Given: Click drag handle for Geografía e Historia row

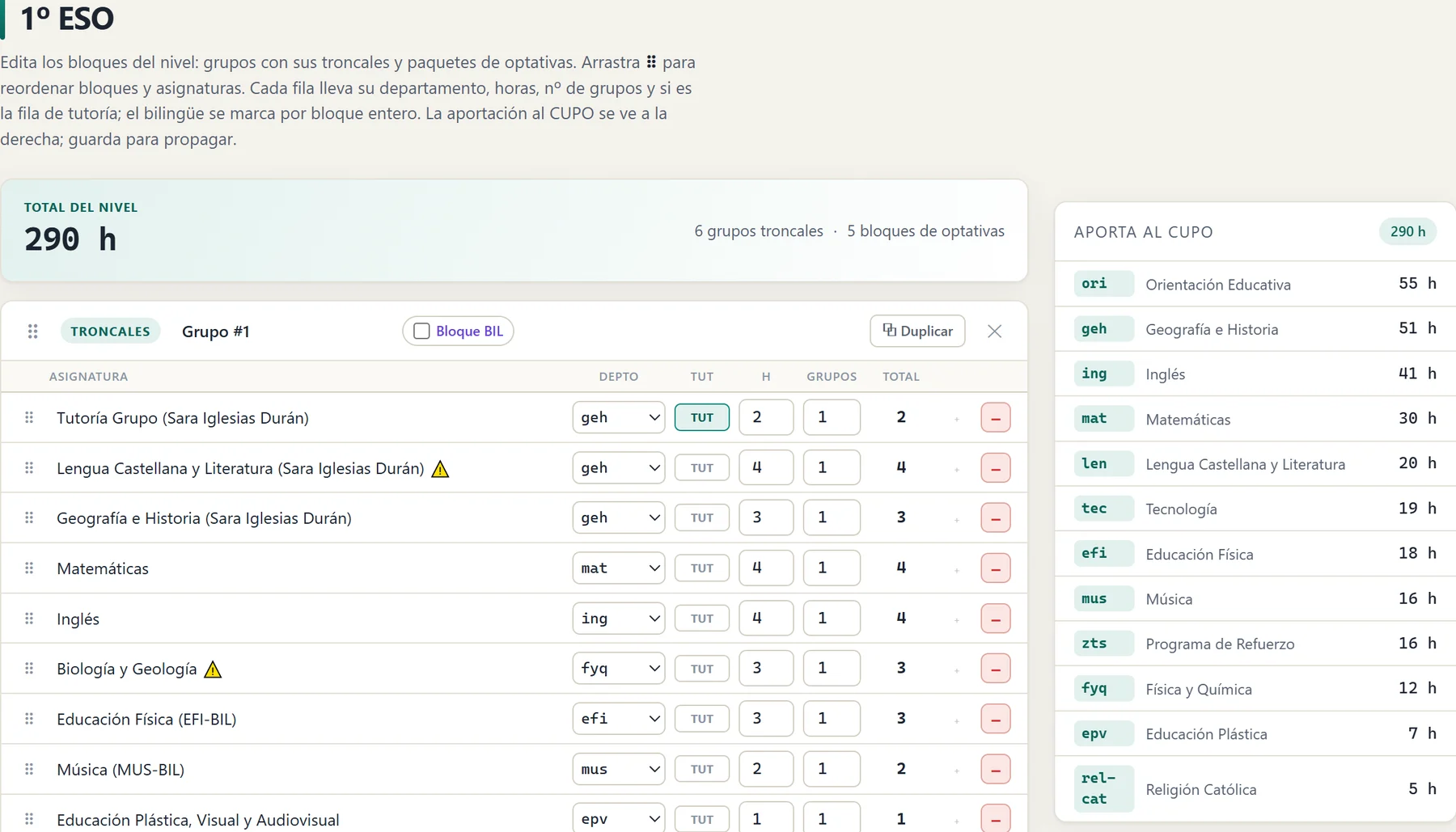Looking at the screenshot, I should 29,517.
